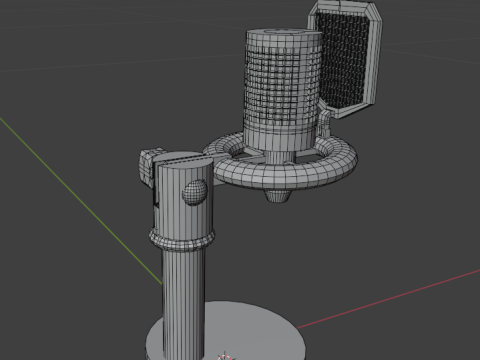The image size is (480, 360).
Task: Select the small sphere knob on stand
Action: (x=194, y=192)
